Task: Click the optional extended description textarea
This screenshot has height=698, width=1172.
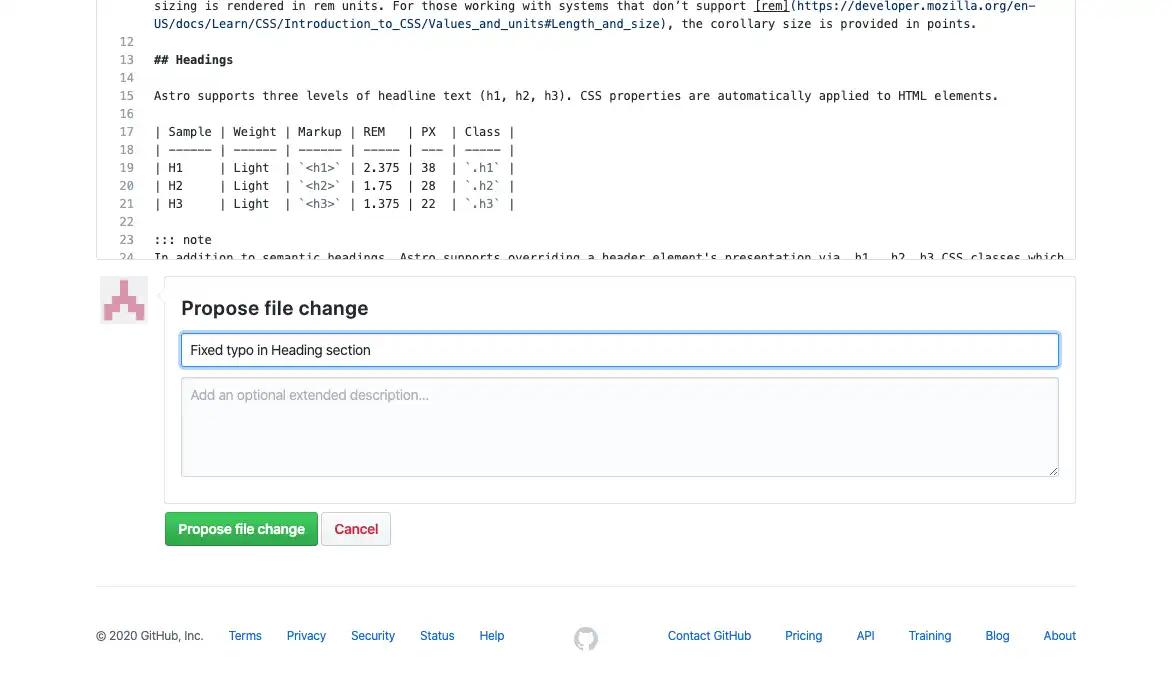Action: coord(620,425)
